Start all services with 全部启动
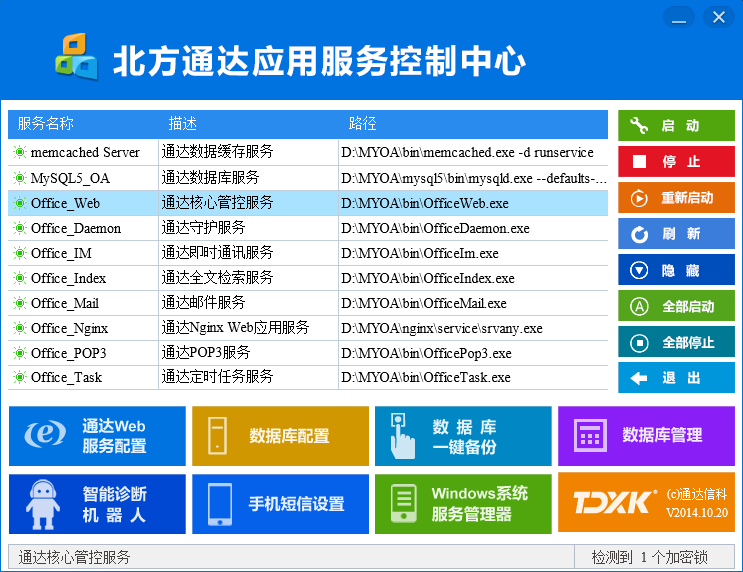743x572 pixels. coord(676,306)
